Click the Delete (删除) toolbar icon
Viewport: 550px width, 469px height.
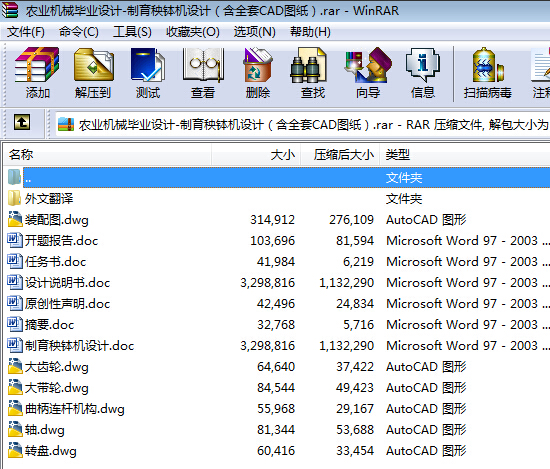point(258,66)
